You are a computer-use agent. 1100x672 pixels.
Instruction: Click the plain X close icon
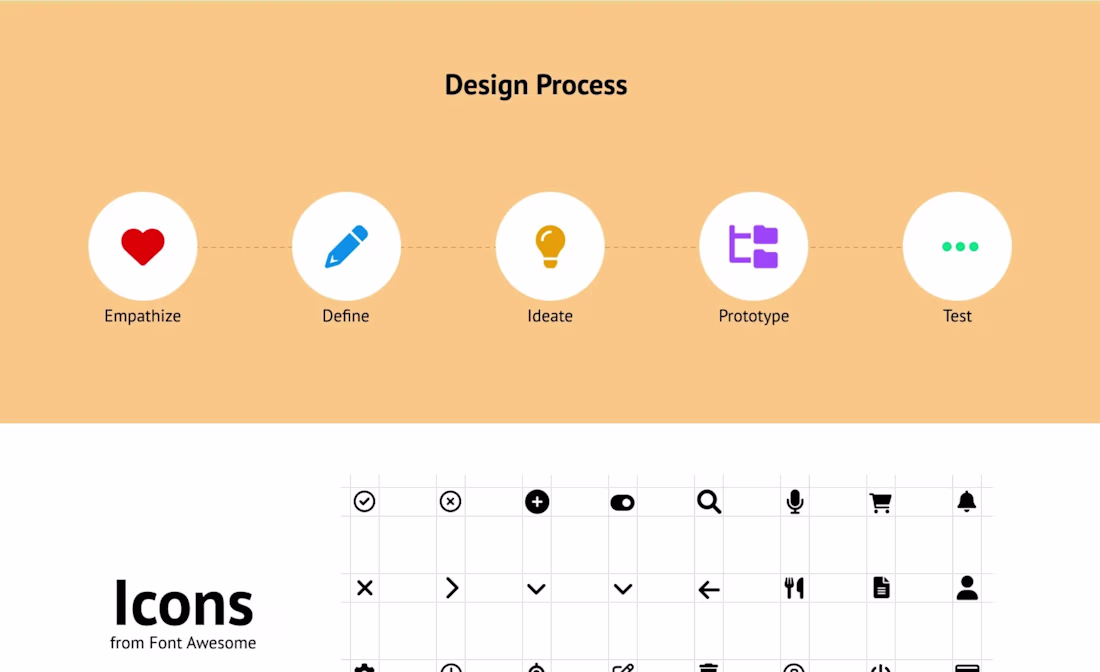pyautogui.click(x=365, y=588)
